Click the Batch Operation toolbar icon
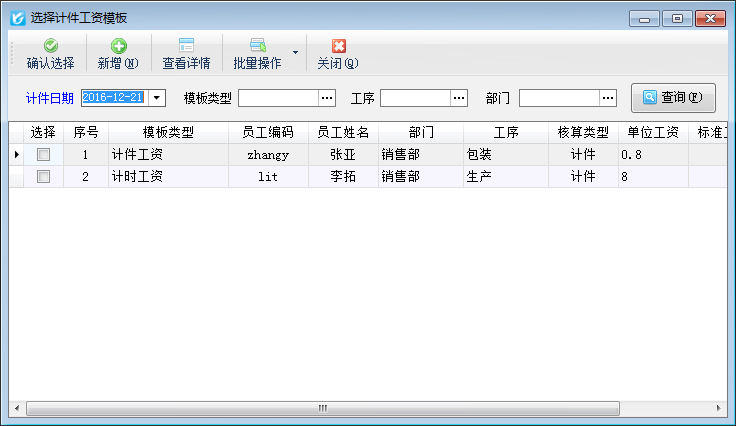Image resolution: width=736 pixels, height=426 pixels. 257,46
